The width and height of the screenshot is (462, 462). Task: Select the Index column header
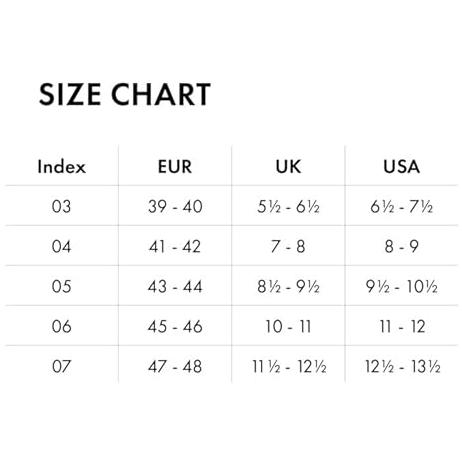click(62, 166)
